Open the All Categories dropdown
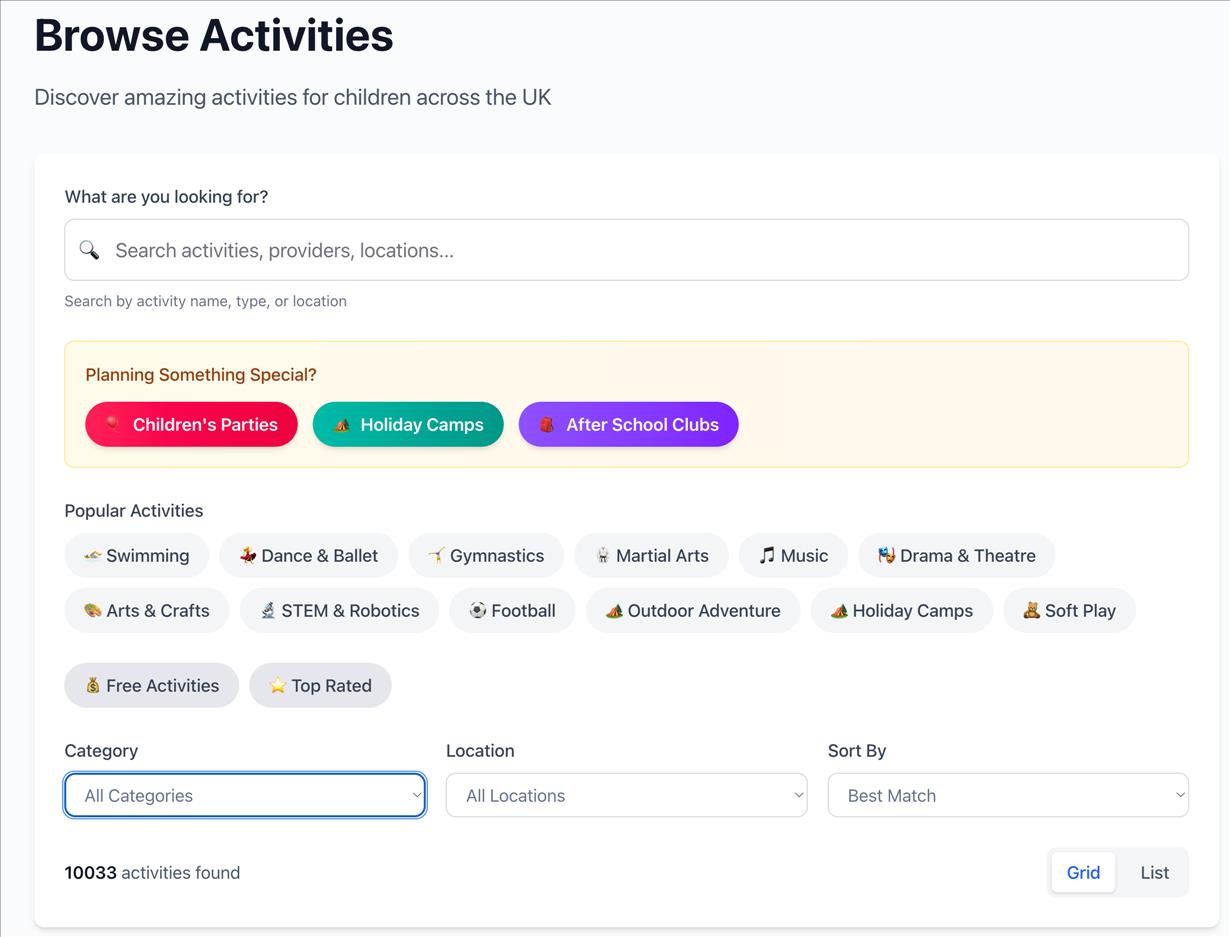The width and height of the screenshot is (1230, 937). 245,795
